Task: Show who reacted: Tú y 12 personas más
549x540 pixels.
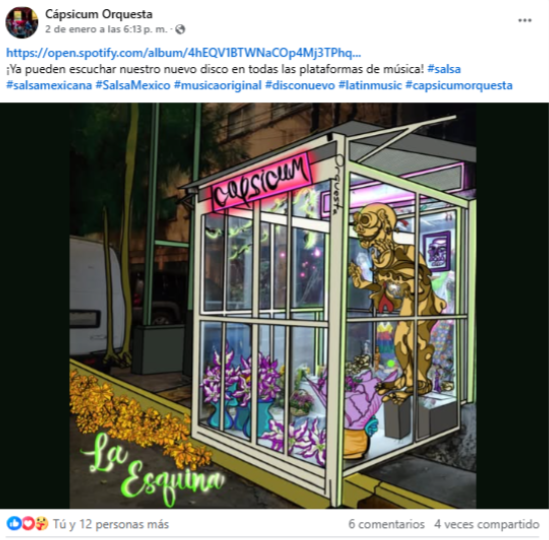Action: point(111,524)
